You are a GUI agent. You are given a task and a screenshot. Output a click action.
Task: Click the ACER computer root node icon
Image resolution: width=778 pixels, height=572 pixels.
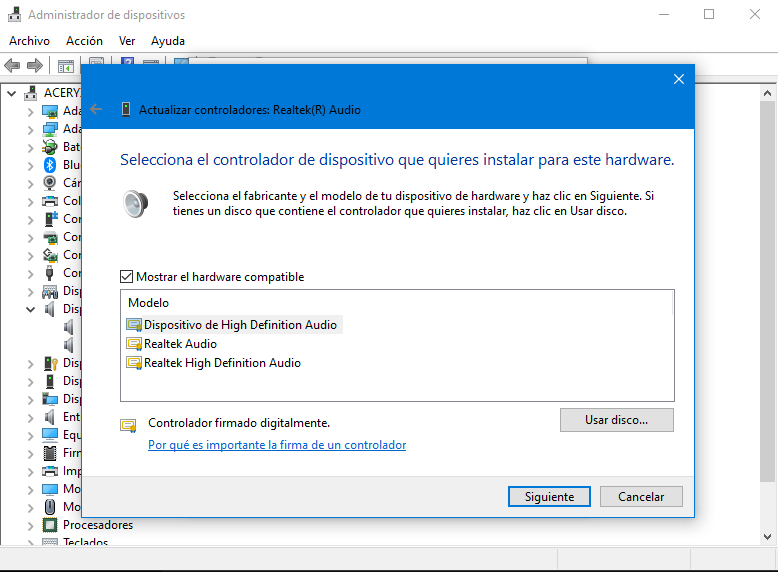(x=31, y=92)
